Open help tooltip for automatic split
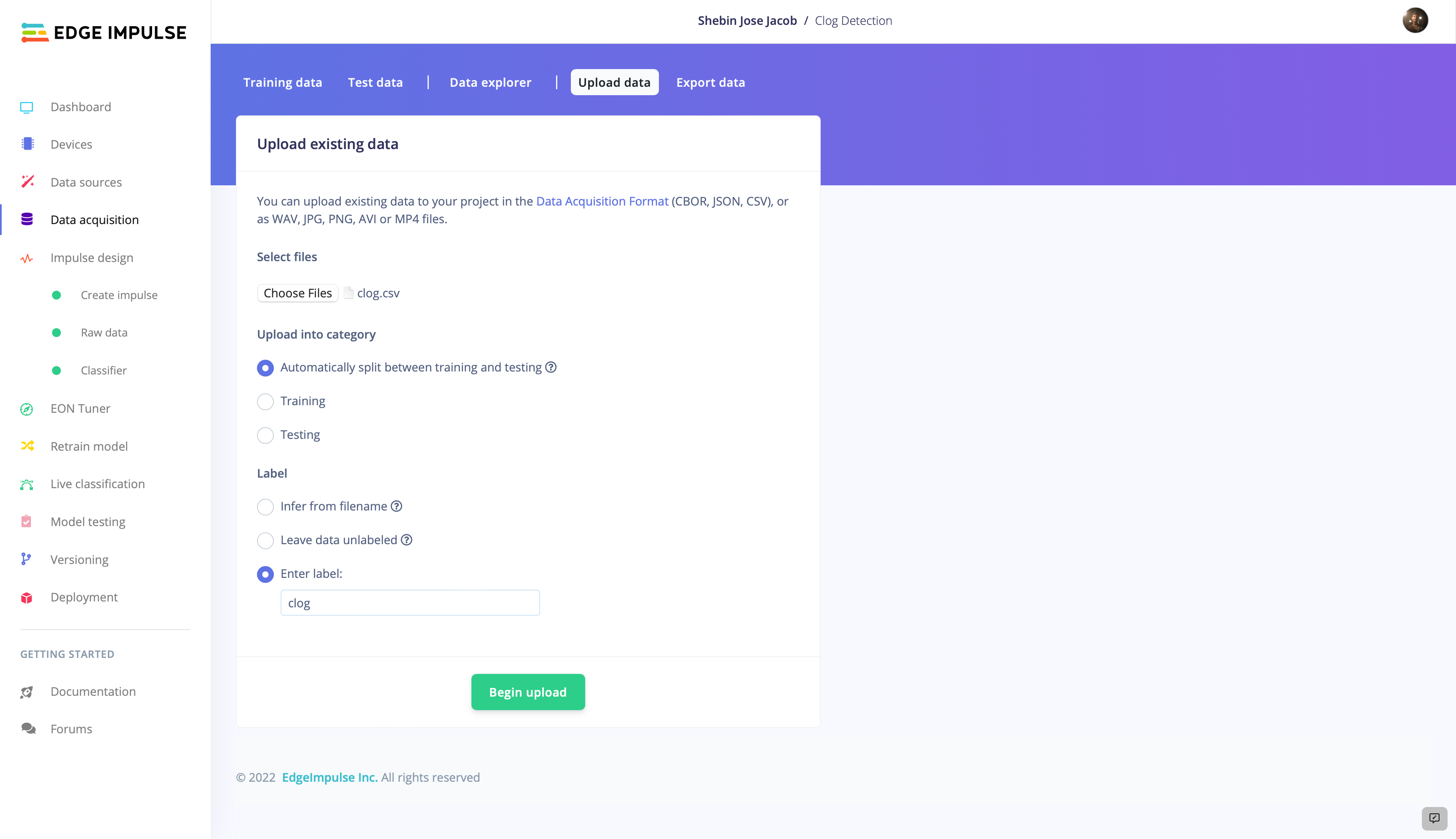 551,367
